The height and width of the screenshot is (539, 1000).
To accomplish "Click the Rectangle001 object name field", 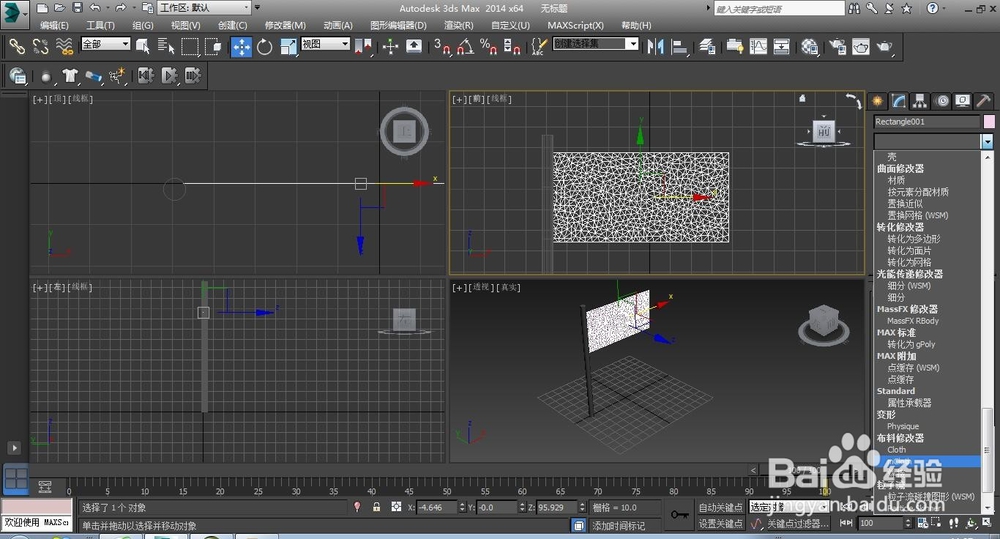I will tap(926, 122).
